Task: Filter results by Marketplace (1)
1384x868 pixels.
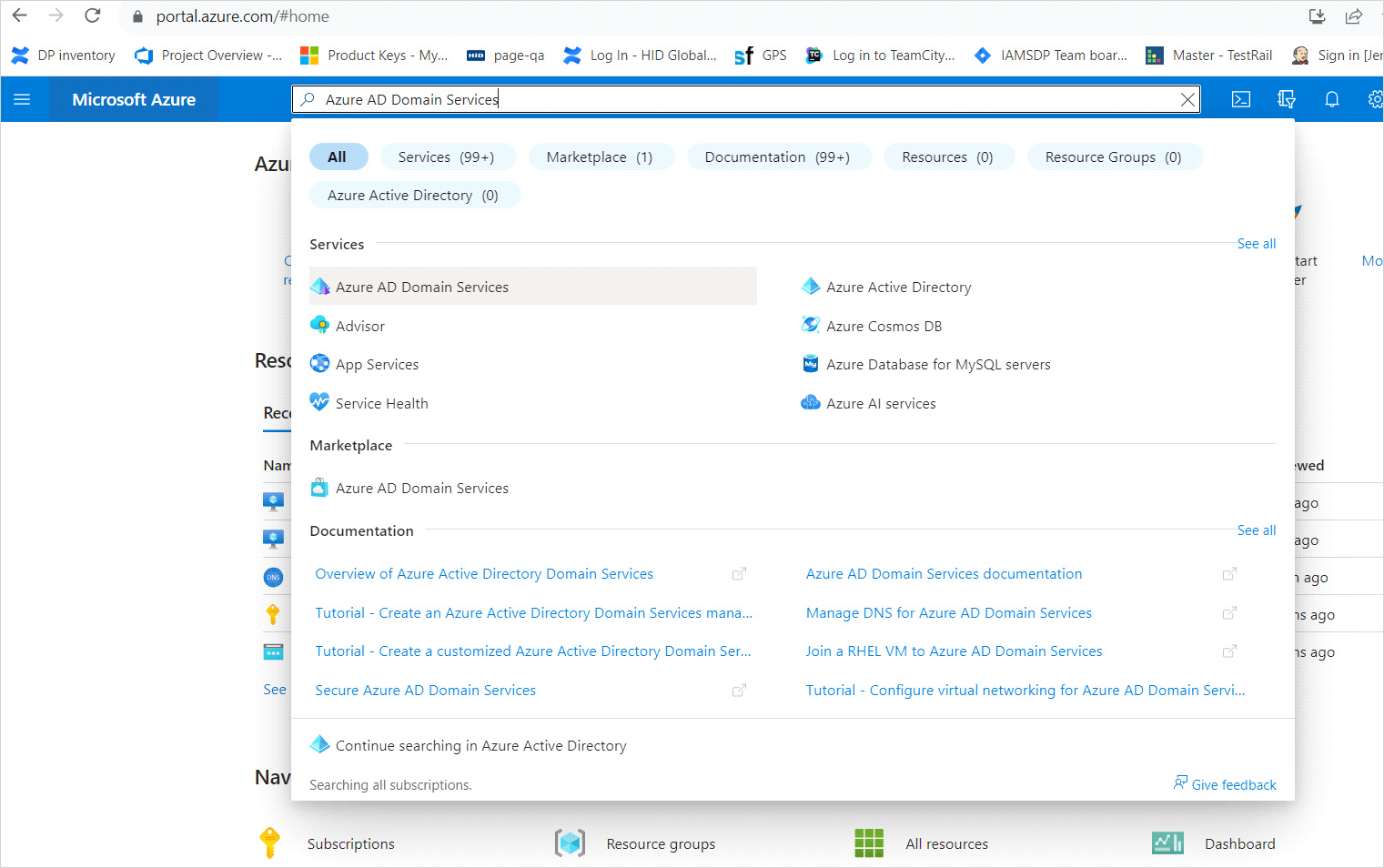Action: point(600,156)
